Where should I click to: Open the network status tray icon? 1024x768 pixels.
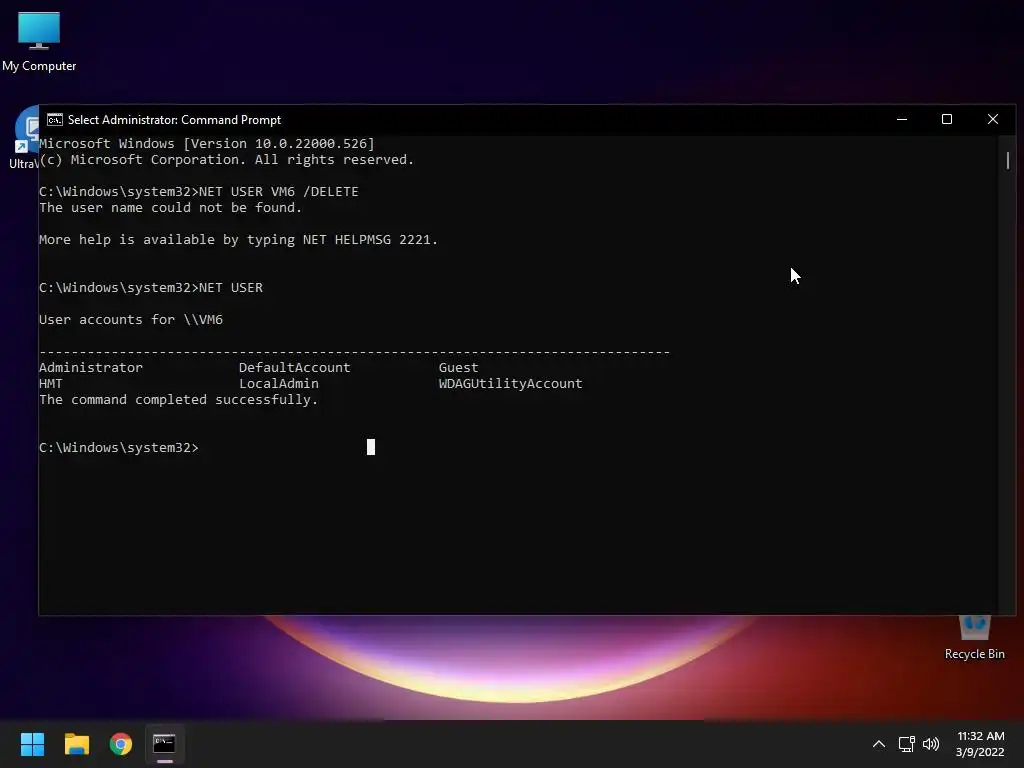[x=906, y=744]
